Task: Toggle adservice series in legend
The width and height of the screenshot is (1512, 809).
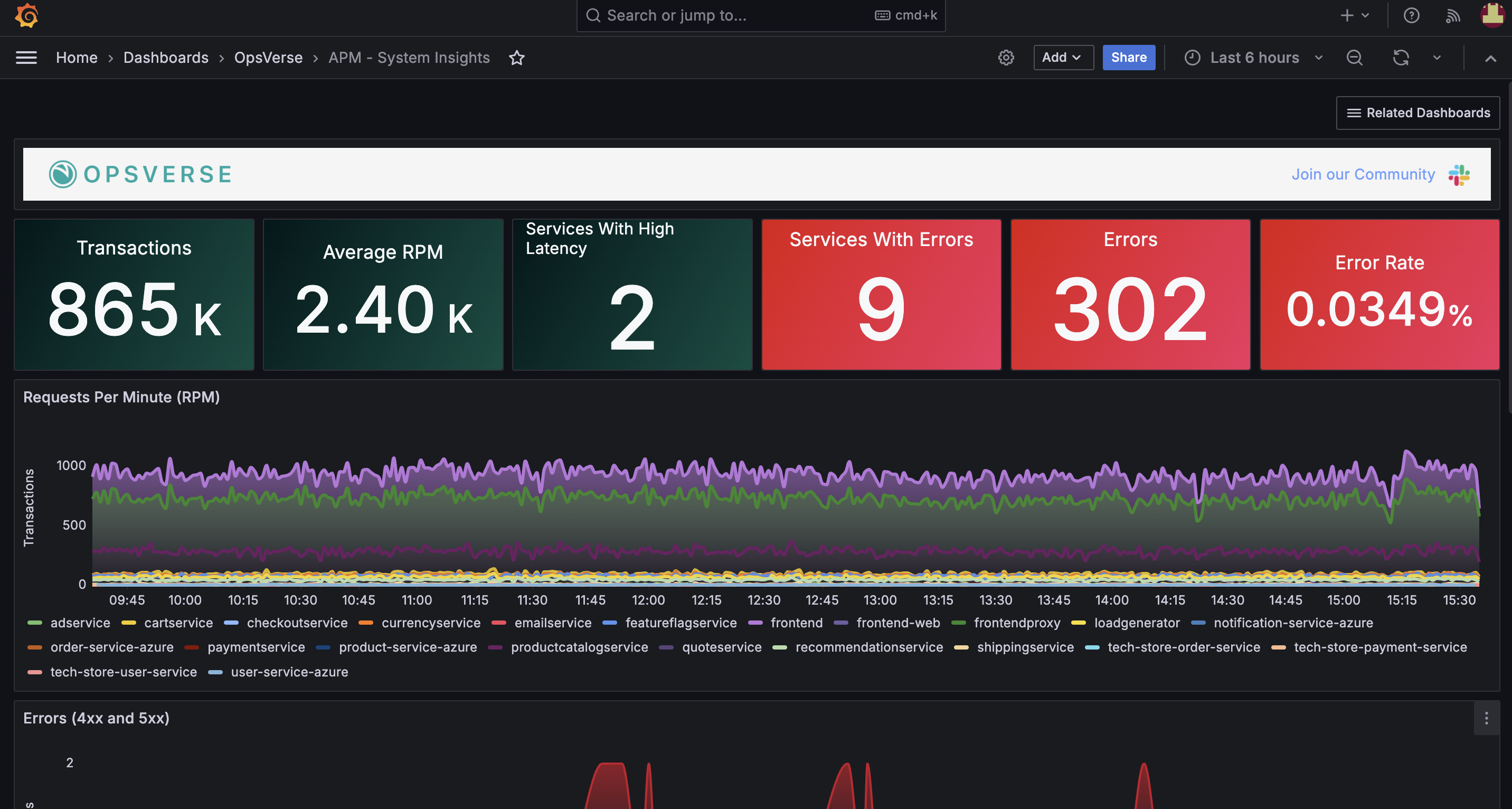Action: (x=80, y=623)
